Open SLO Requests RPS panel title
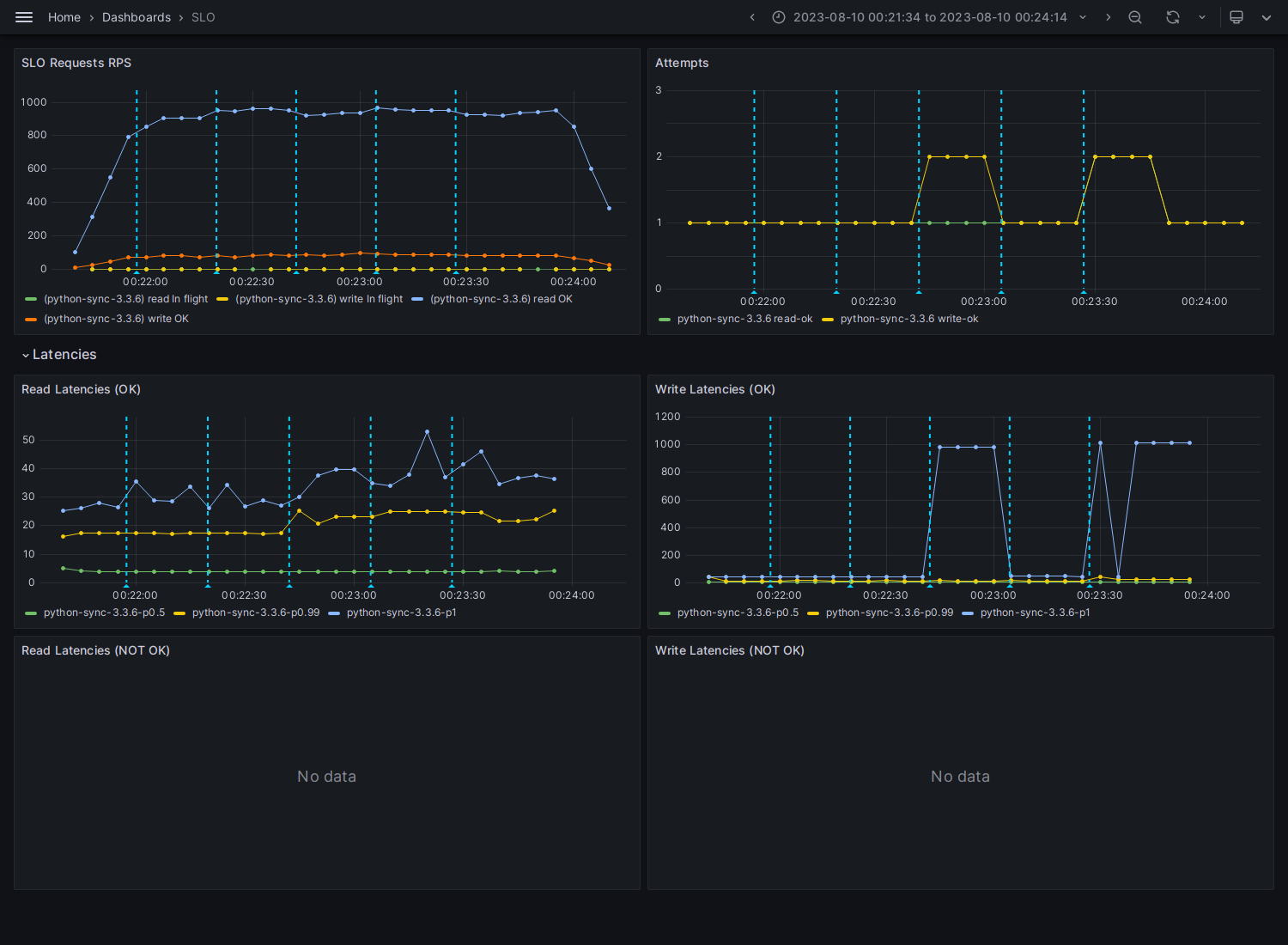Viewport: 1288px width, 945px height. [76, 63]
